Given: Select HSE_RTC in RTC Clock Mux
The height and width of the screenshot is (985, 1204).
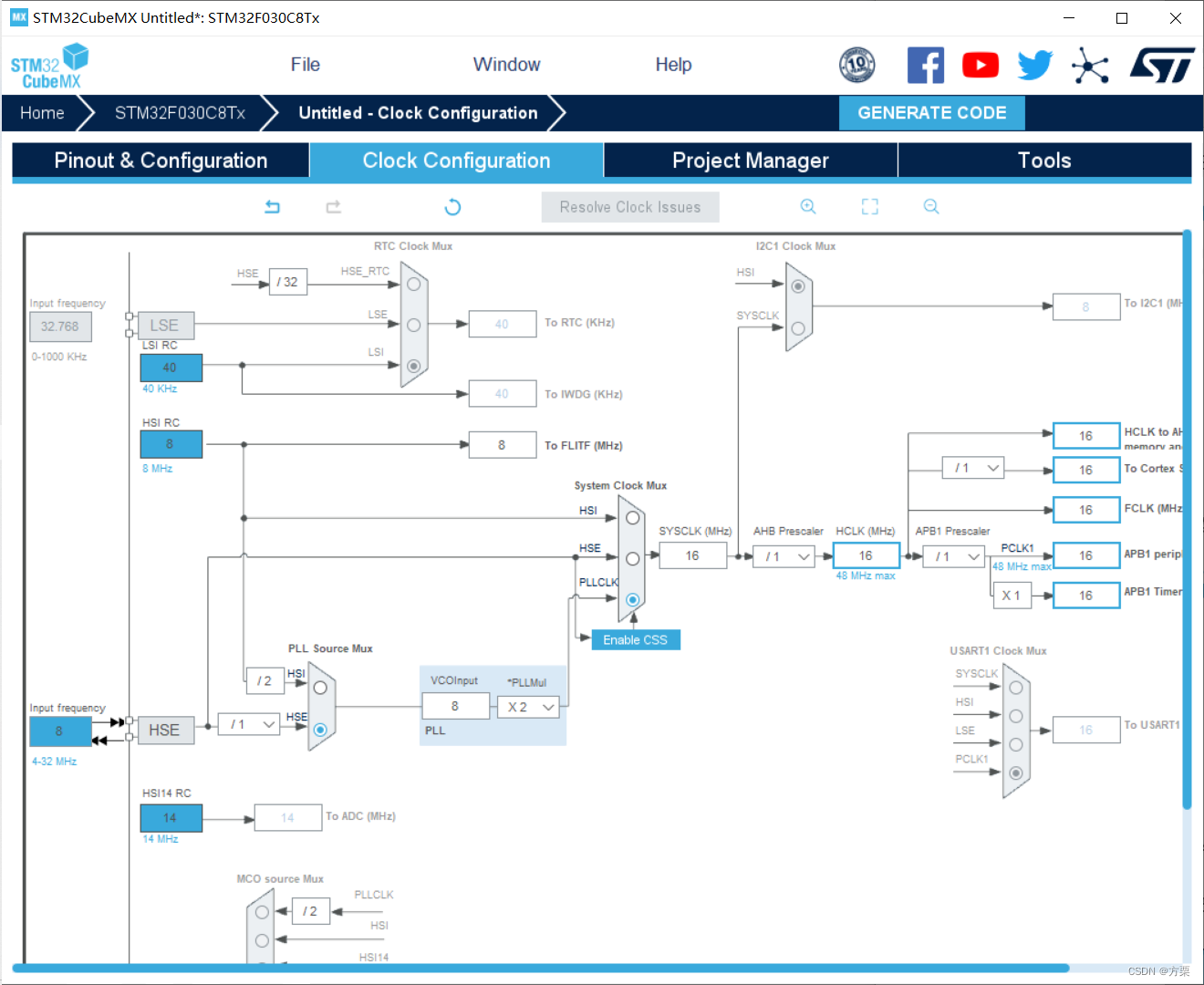Looking at the screenshot, I should pos(414,285).
